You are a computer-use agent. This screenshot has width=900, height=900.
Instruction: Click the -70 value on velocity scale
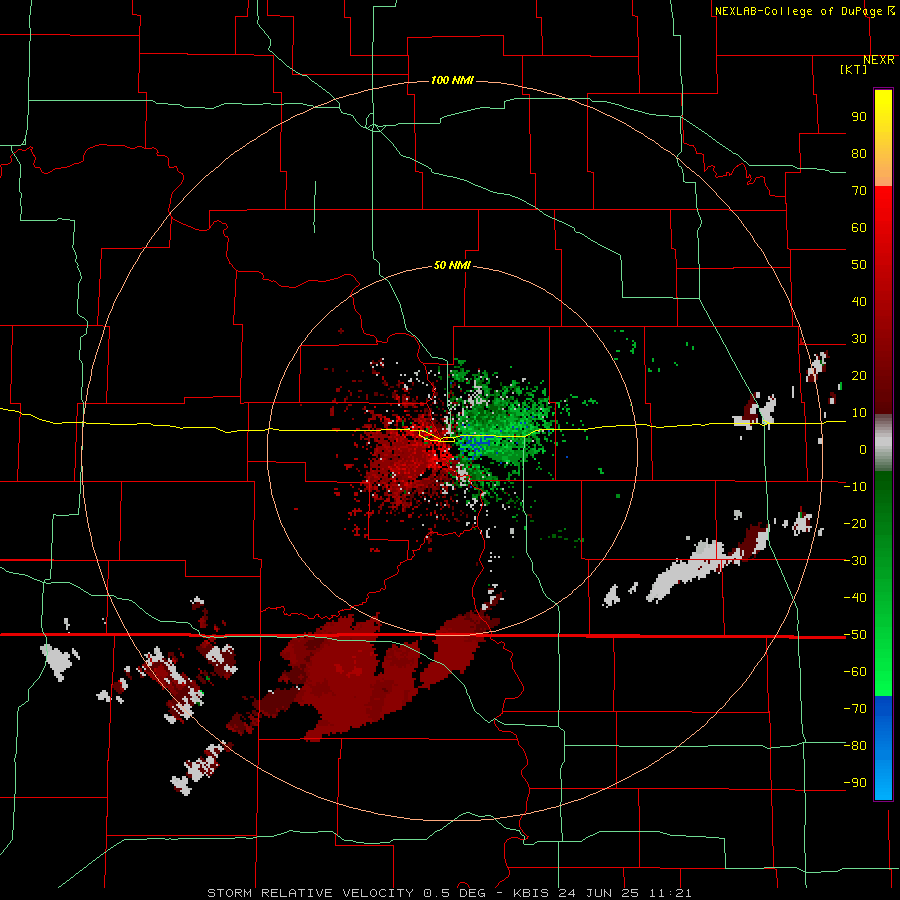[x=855, y=709]
